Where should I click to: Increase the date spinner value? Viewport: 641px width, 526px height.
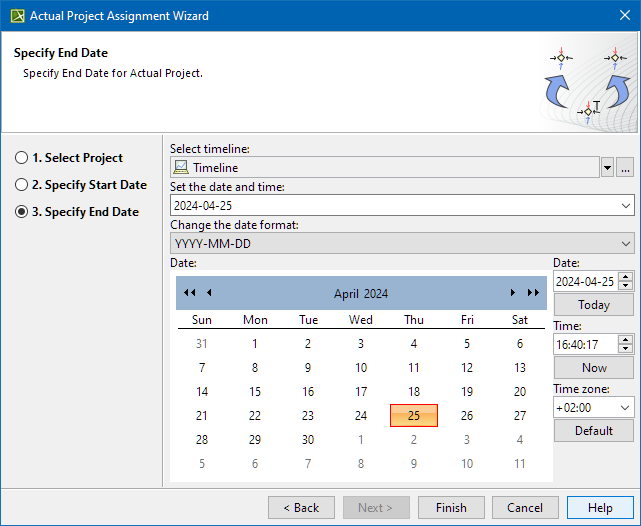(x=626, y=277)
